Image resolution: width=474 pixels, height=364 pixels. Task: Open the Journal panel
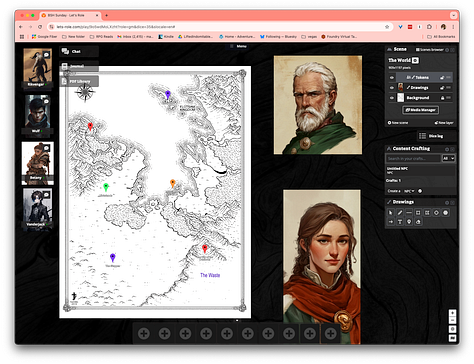tap(79, 66)
